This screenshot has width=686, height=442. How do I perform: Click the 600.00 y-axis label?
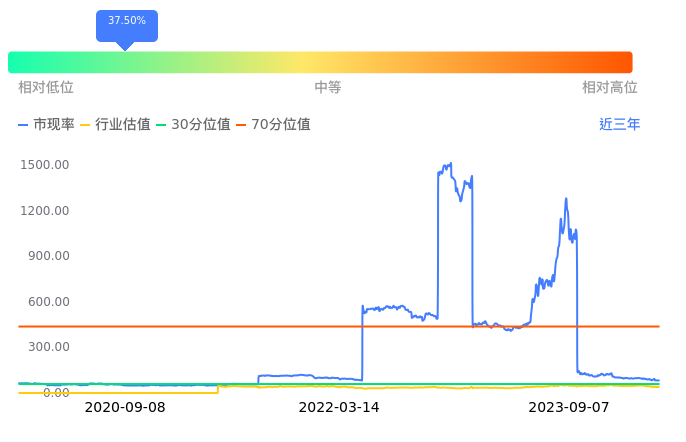47,302
